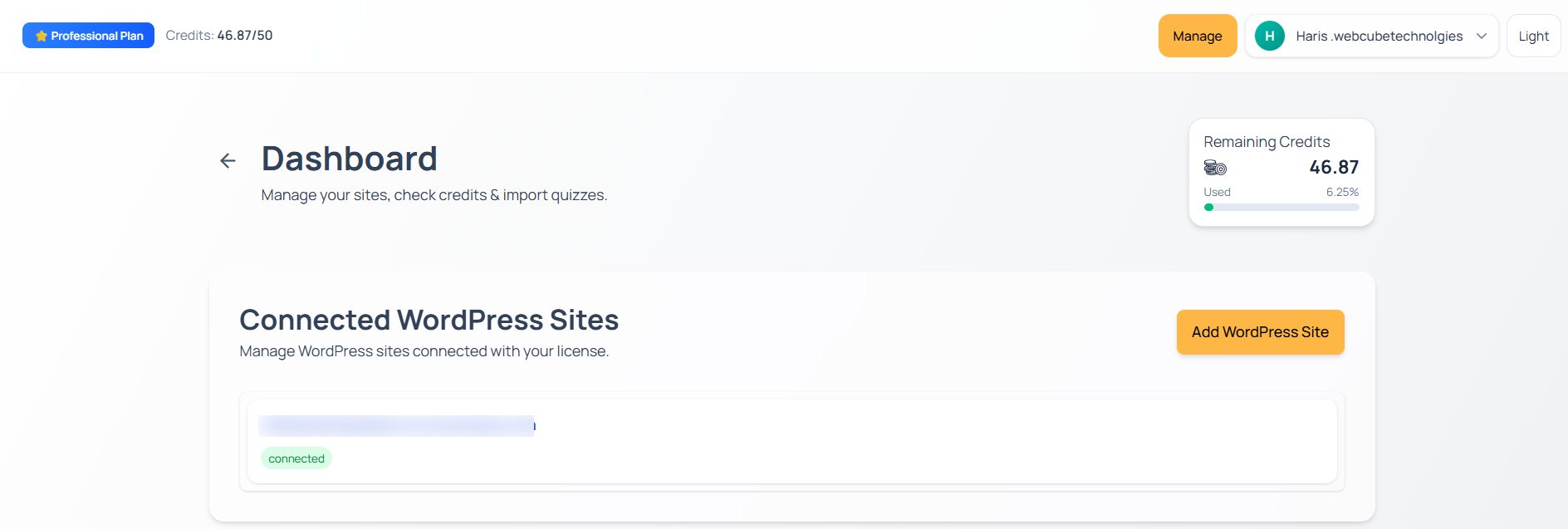Click the credits used progress bar

[x=1281, y=208]
